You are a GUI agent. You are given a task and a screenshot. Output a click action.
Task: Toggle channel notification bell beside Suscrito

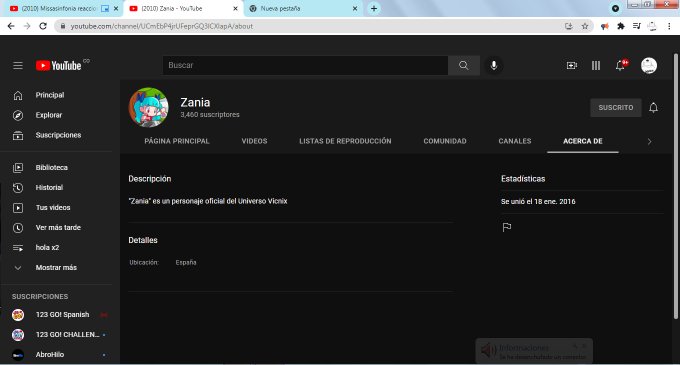653,108
